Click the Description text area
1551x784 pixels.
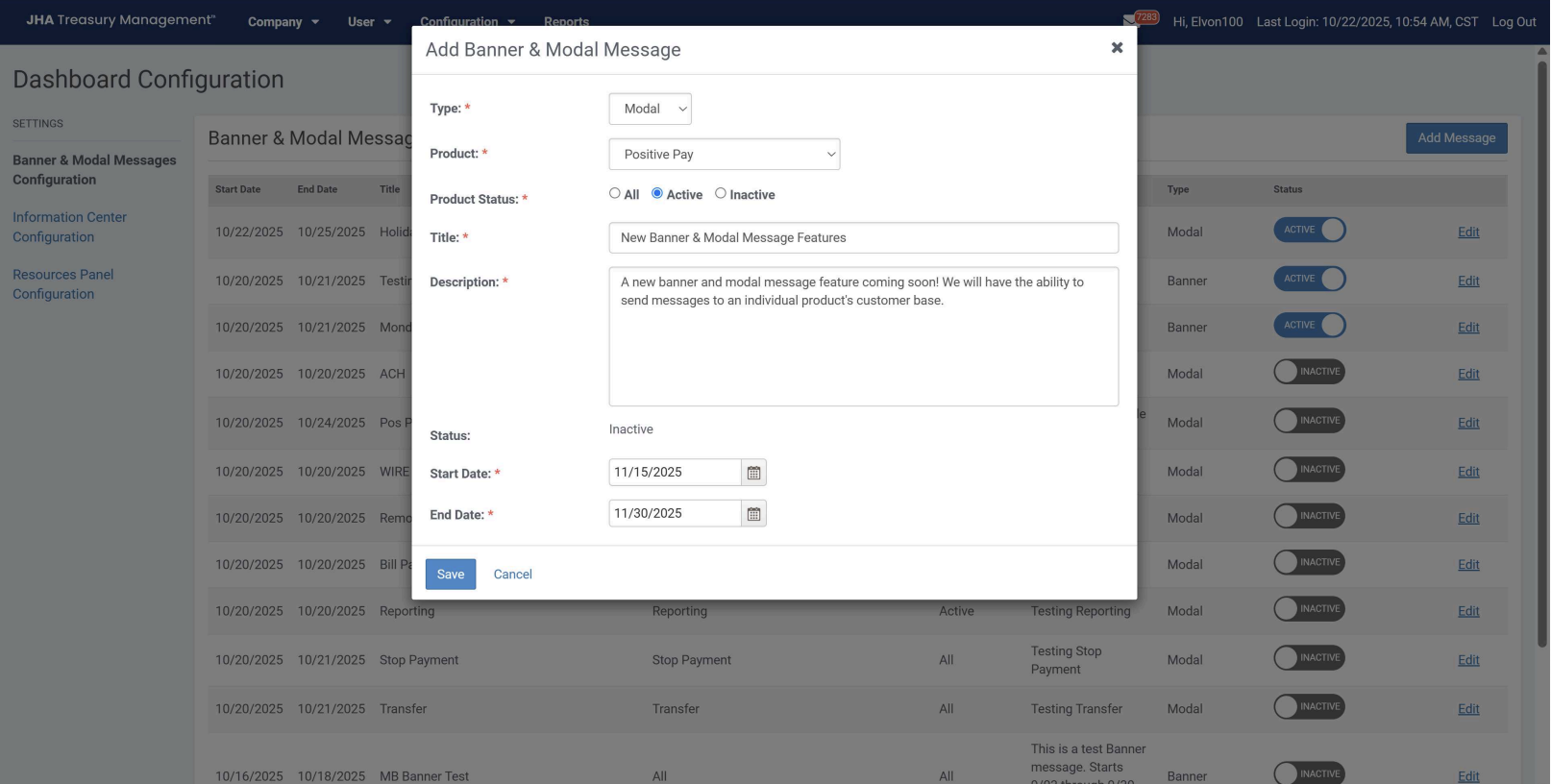863,336
